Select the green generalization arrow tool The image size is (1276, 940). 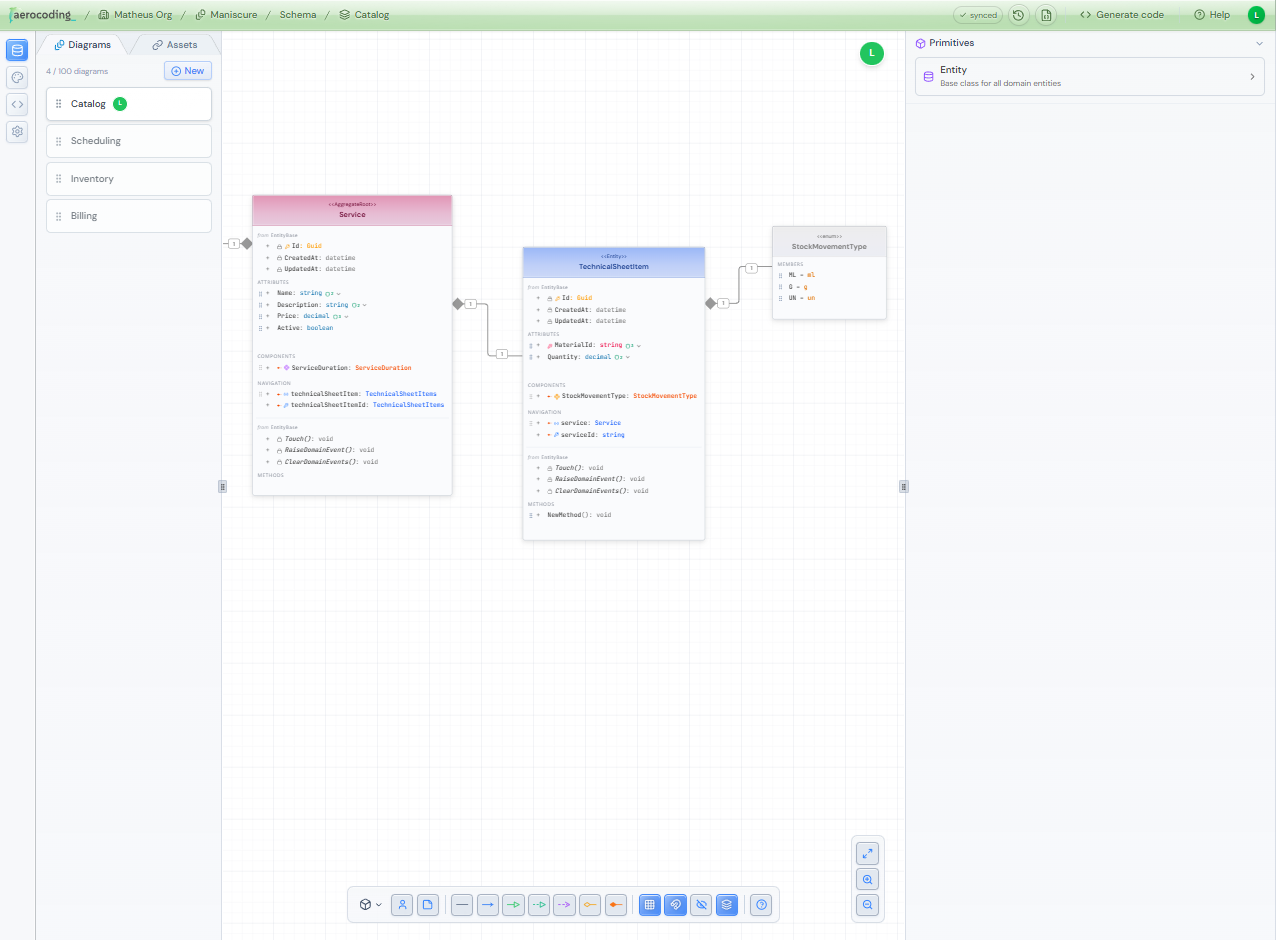(513, 904)
